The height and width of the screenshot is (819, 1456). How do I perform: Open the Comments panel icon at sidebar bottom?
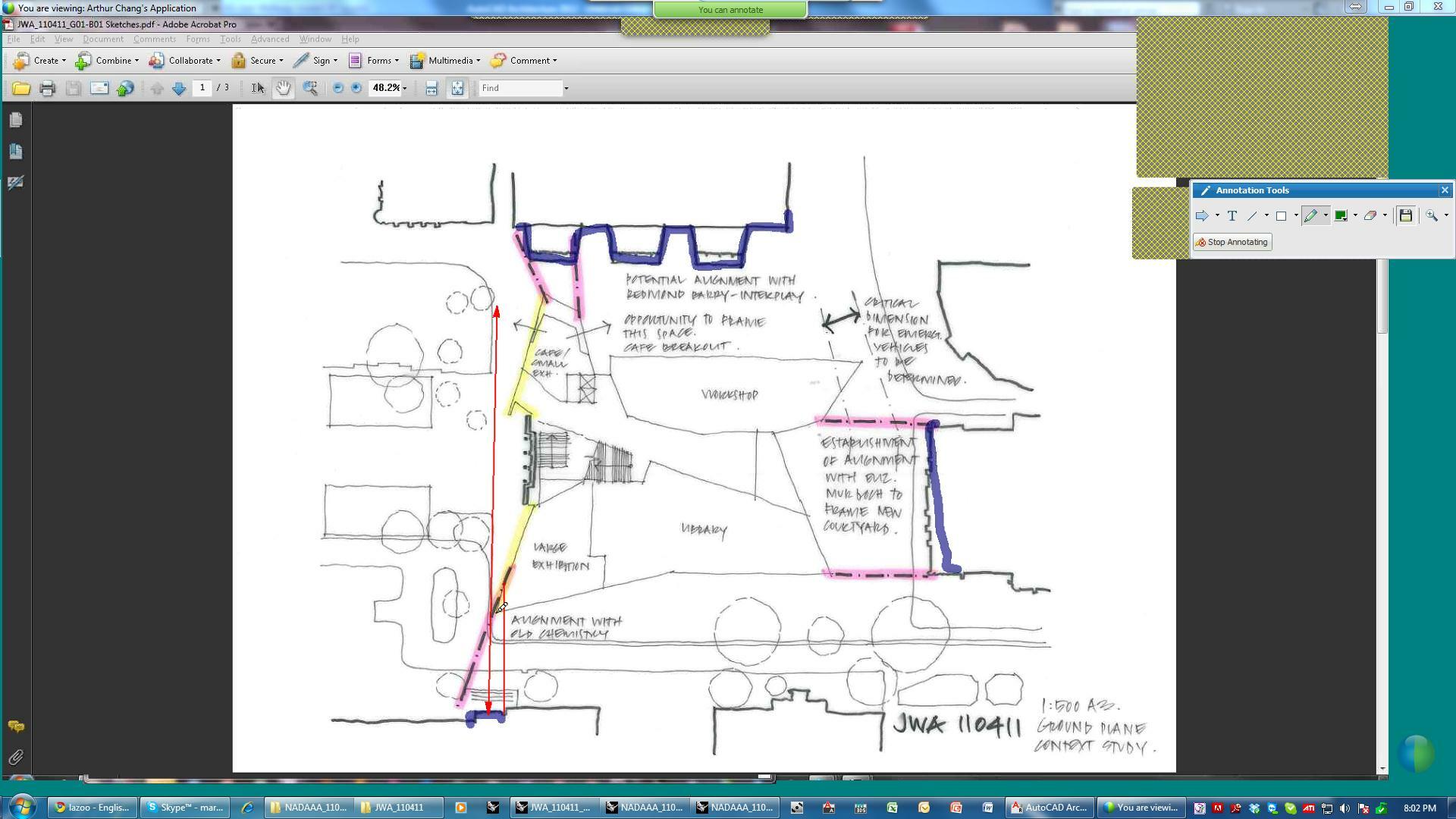point(16,726)
